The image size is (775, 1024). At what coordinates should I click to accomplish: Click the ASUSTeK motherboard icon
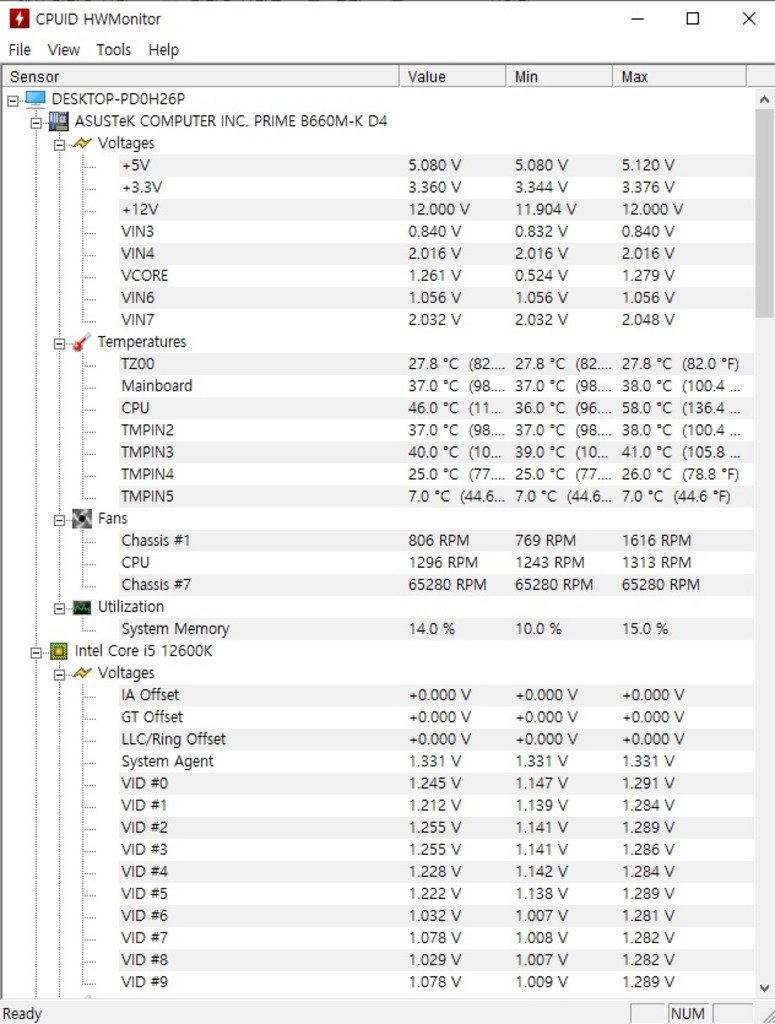59,121
